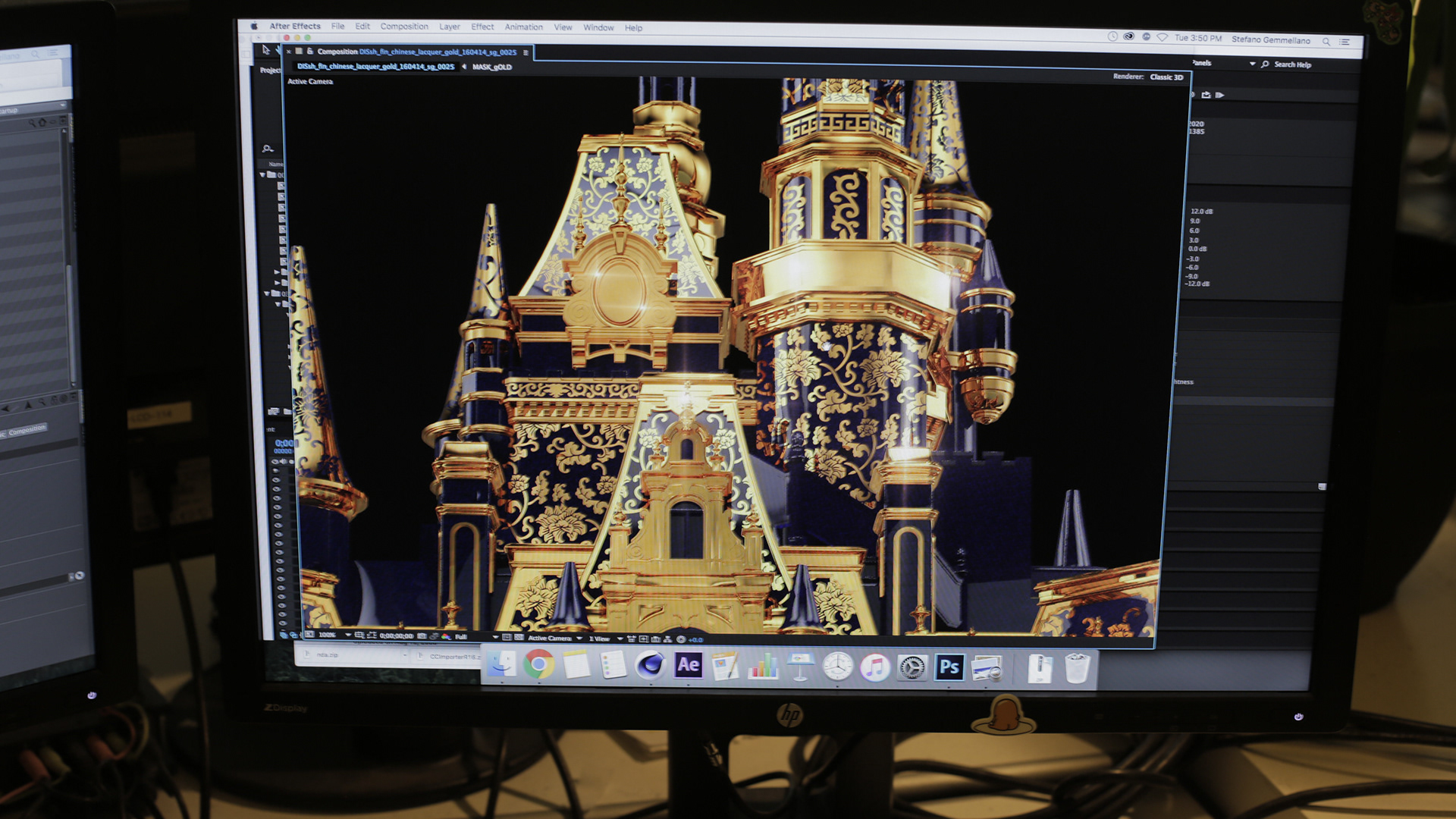Click the Search Help field
The image size is (1456, 819).
point(1291,64)
